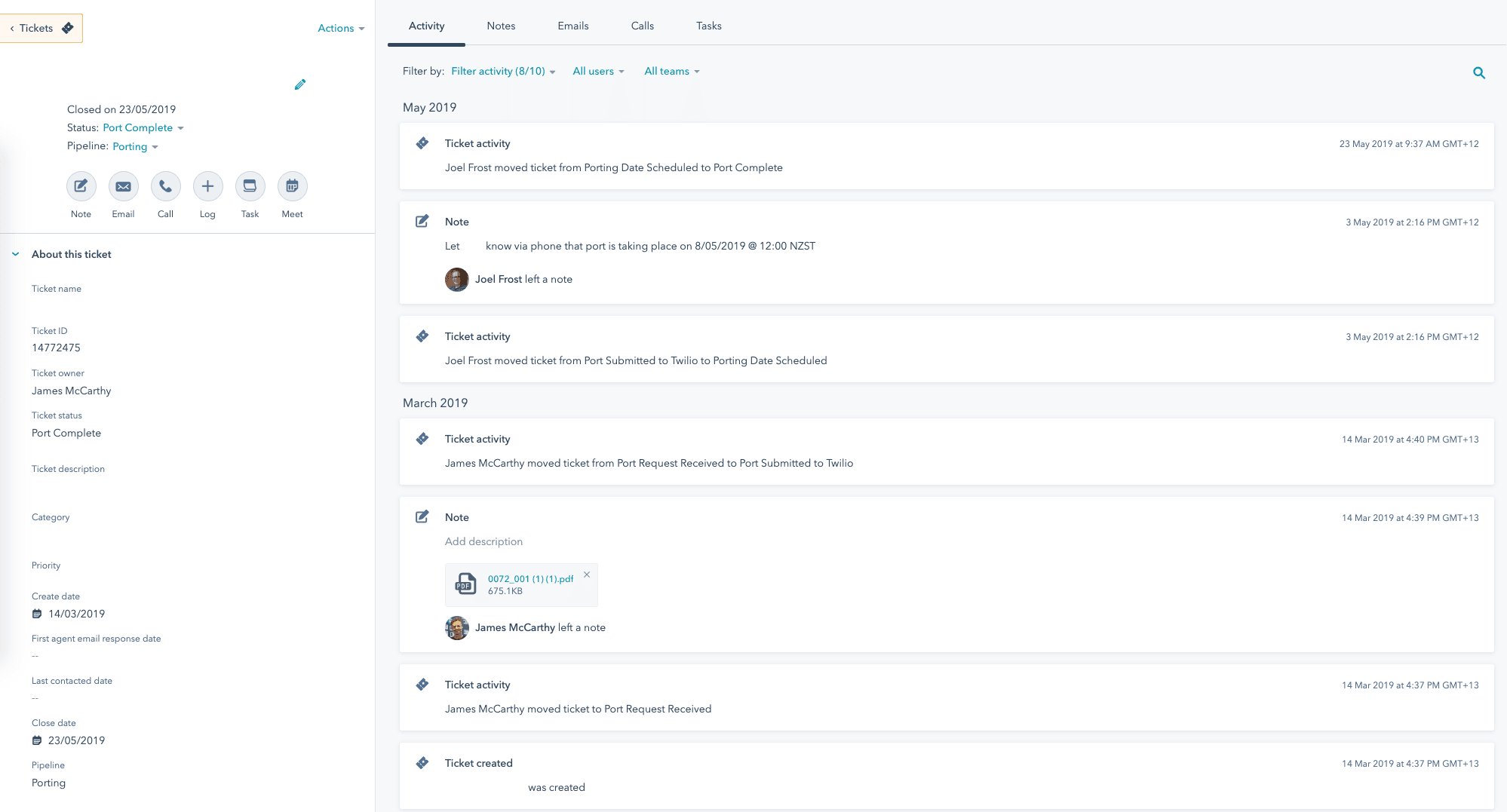Collapse the About this ticket section

(x=15, y=253)
